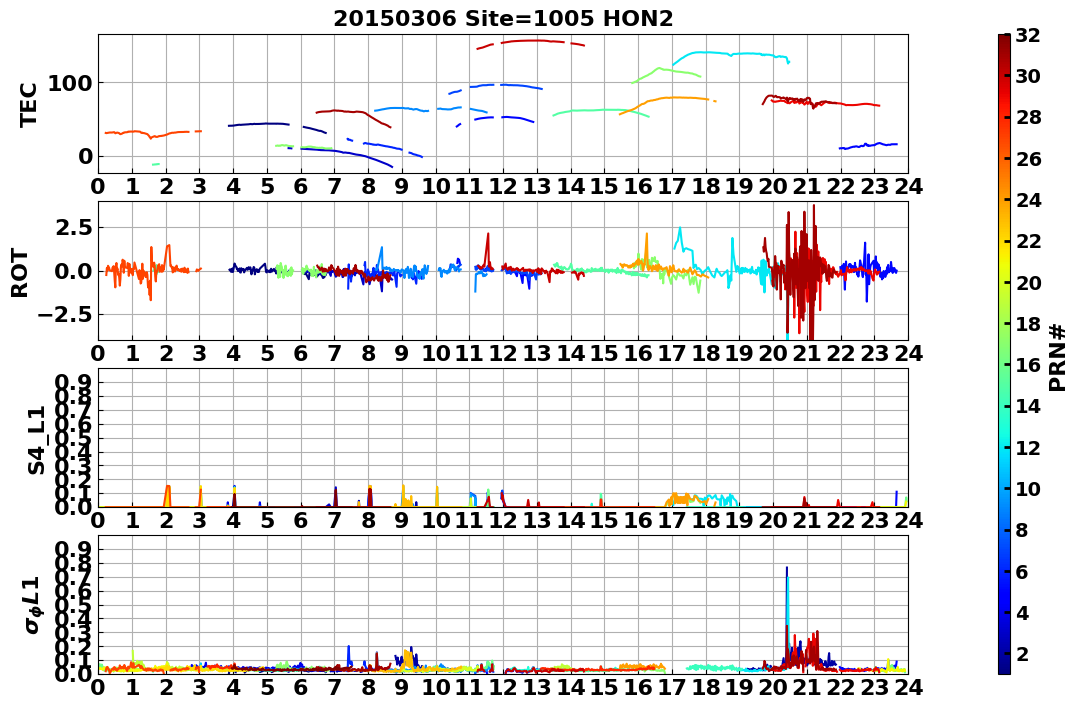Click the S4_L1 y-axis label
The height and width of the screenshot is (709, 1077).
click(36, 440)
